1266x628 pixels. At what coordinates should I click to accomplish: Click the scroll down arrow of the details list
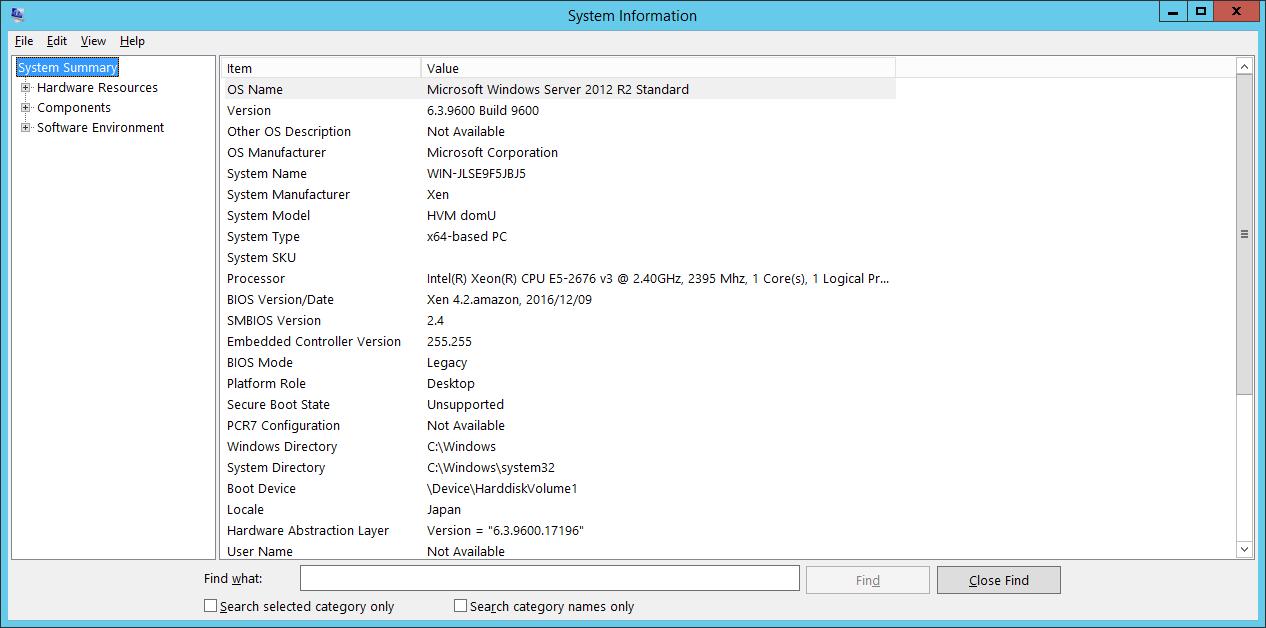[1244, 549]
